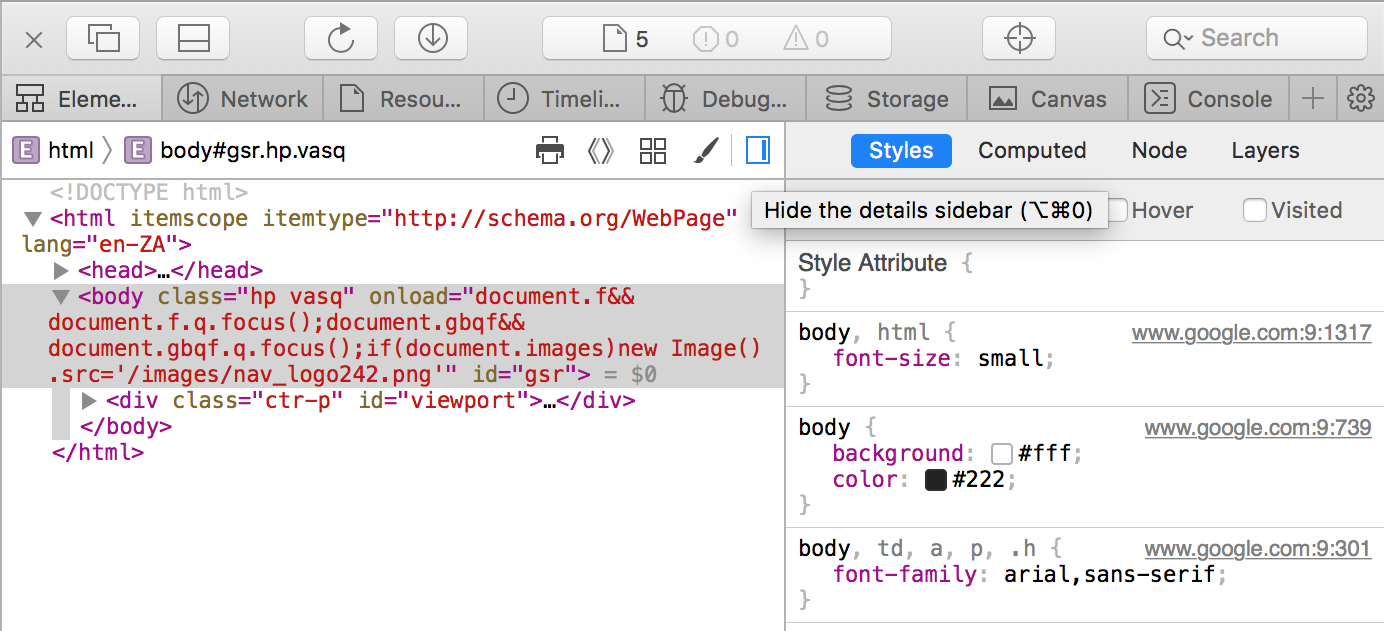Select the html breadcrumb item
Screen dimensions: 1384x631
pyautogui.click(x=53, y=151)
